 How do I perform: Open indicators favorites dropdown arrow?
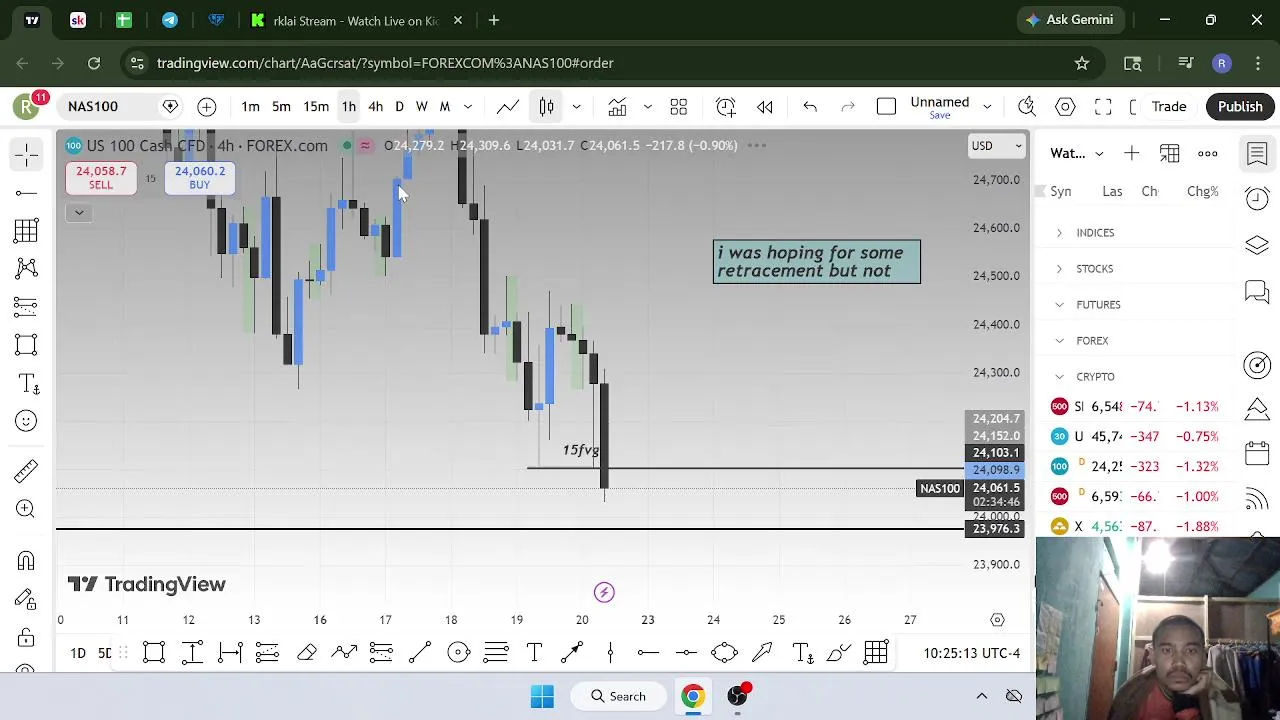click(x=647, y=106)
